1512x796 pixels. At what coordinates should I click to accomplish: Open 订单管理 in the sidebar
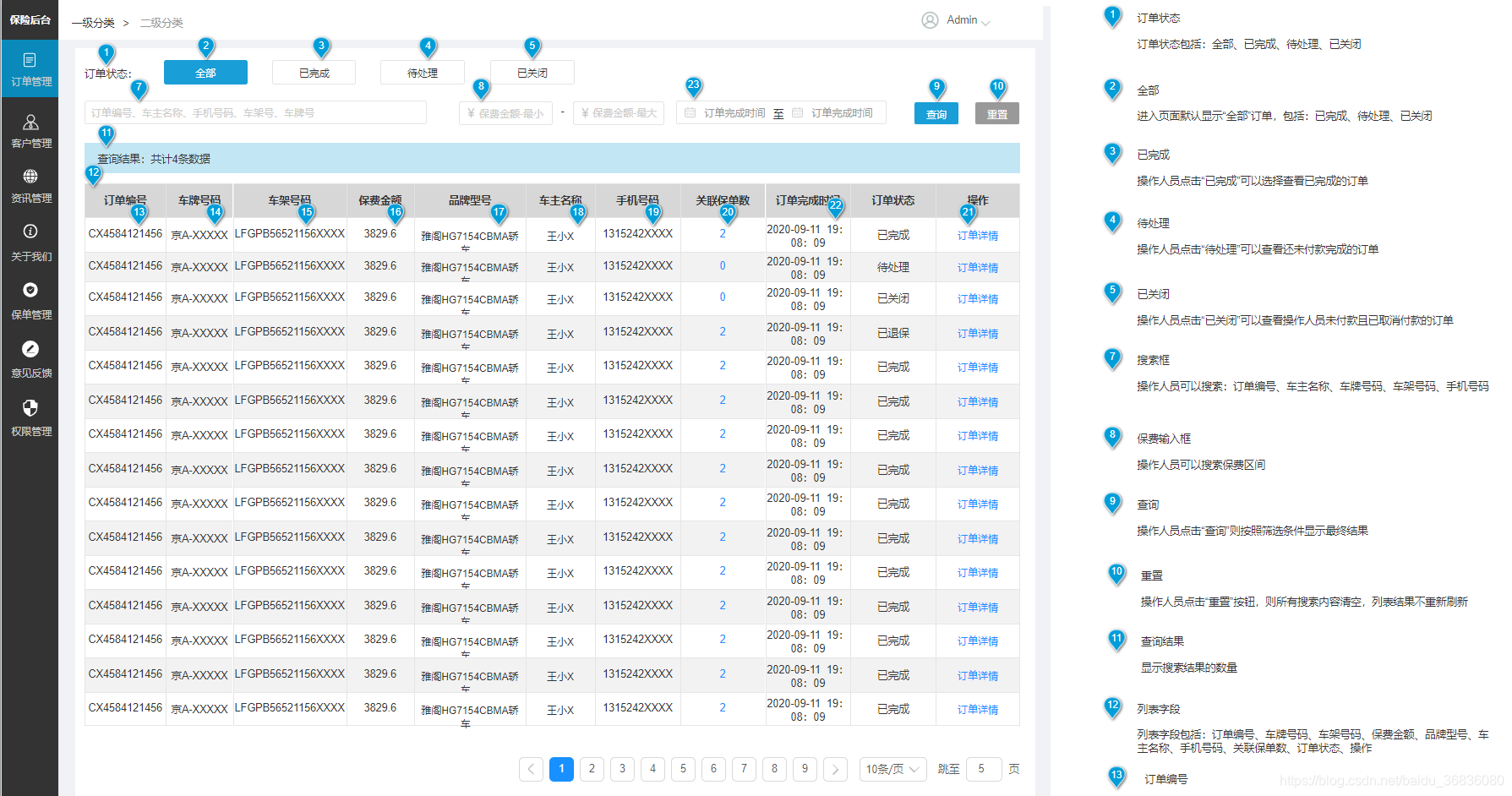coord(30,69)
